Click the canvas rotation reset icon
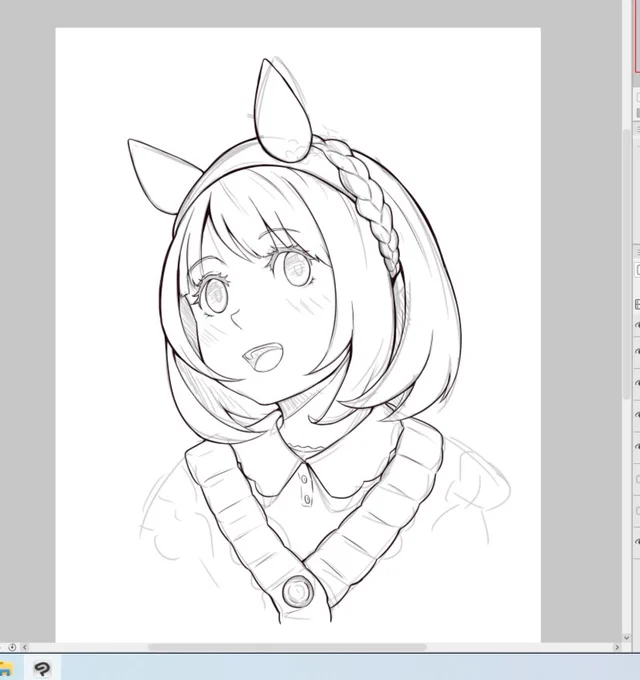Image resolution: width=640 pixels, height=680 pixels. pos(12,647)
